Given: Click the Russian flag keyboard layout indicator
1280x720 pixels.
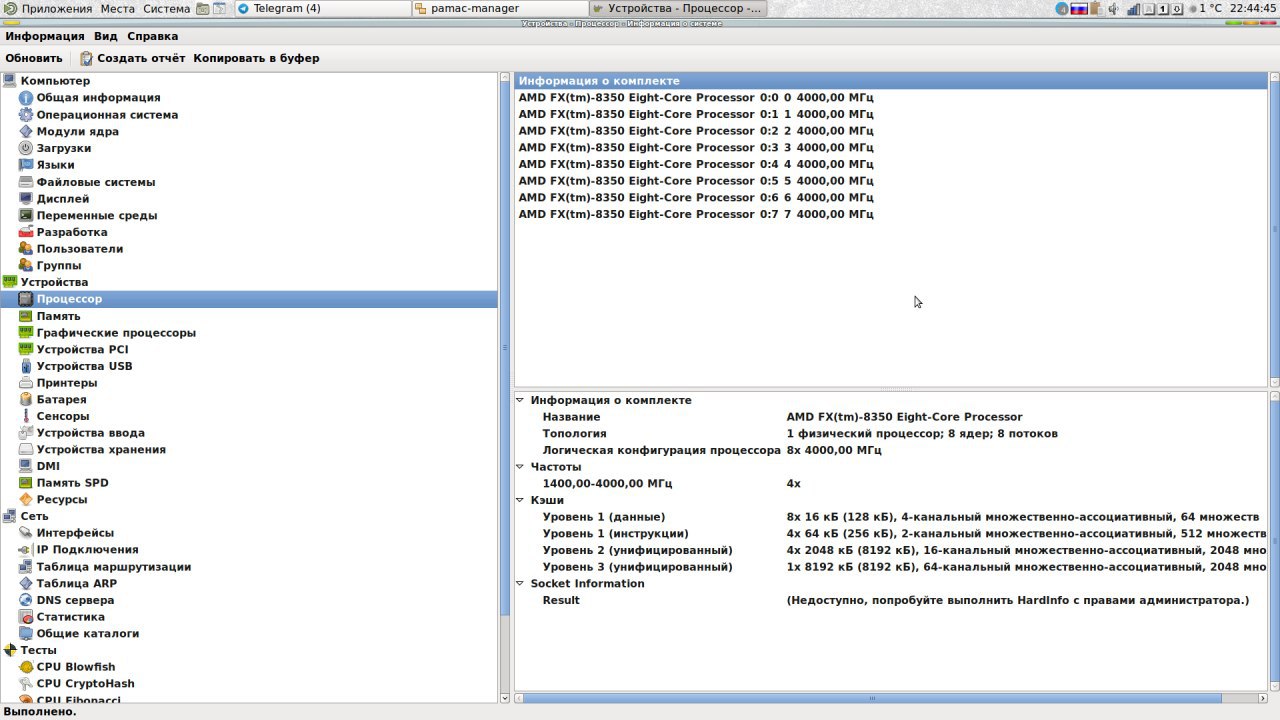Looking at the screenshot, I should (1079, 8).
